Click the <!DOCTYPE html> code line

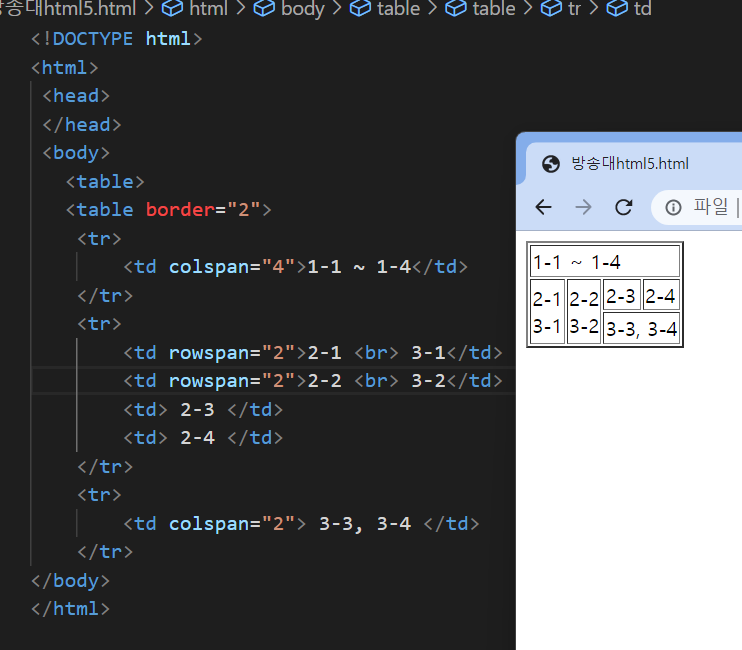(116, 39)
